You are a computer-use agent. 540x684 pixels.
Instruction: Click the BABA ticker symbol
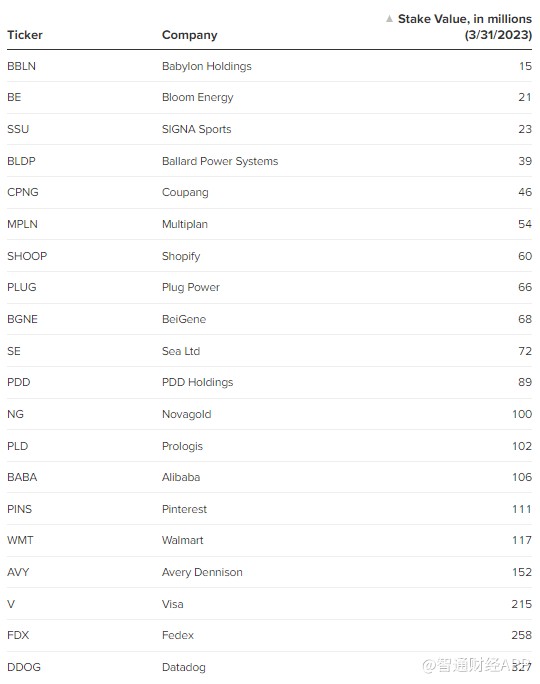pos(22,477)
